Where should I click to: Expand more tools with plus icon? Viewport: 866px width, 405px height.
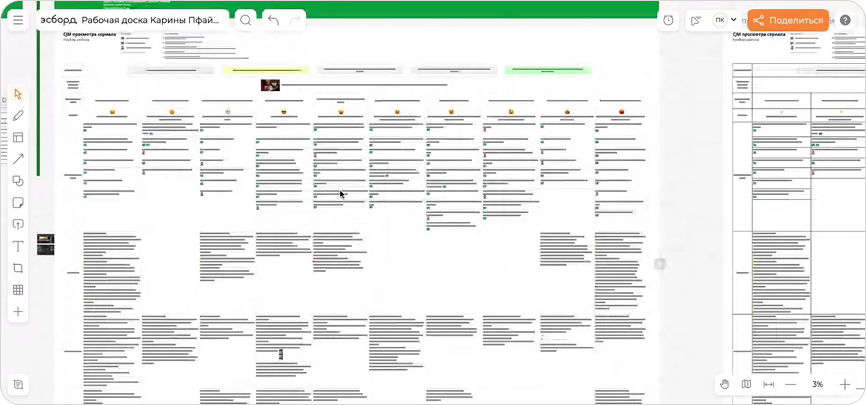pyautogui.click(x=18, y=312)
